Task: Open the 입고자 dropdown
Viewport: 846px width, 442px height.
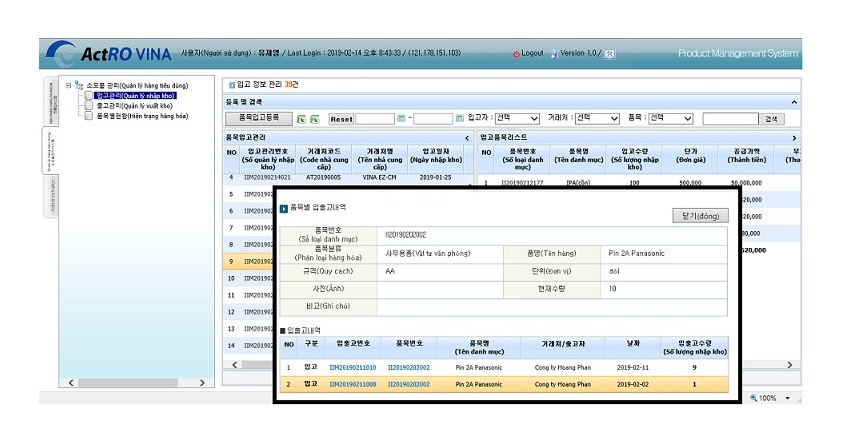Action: click(517, 118)
